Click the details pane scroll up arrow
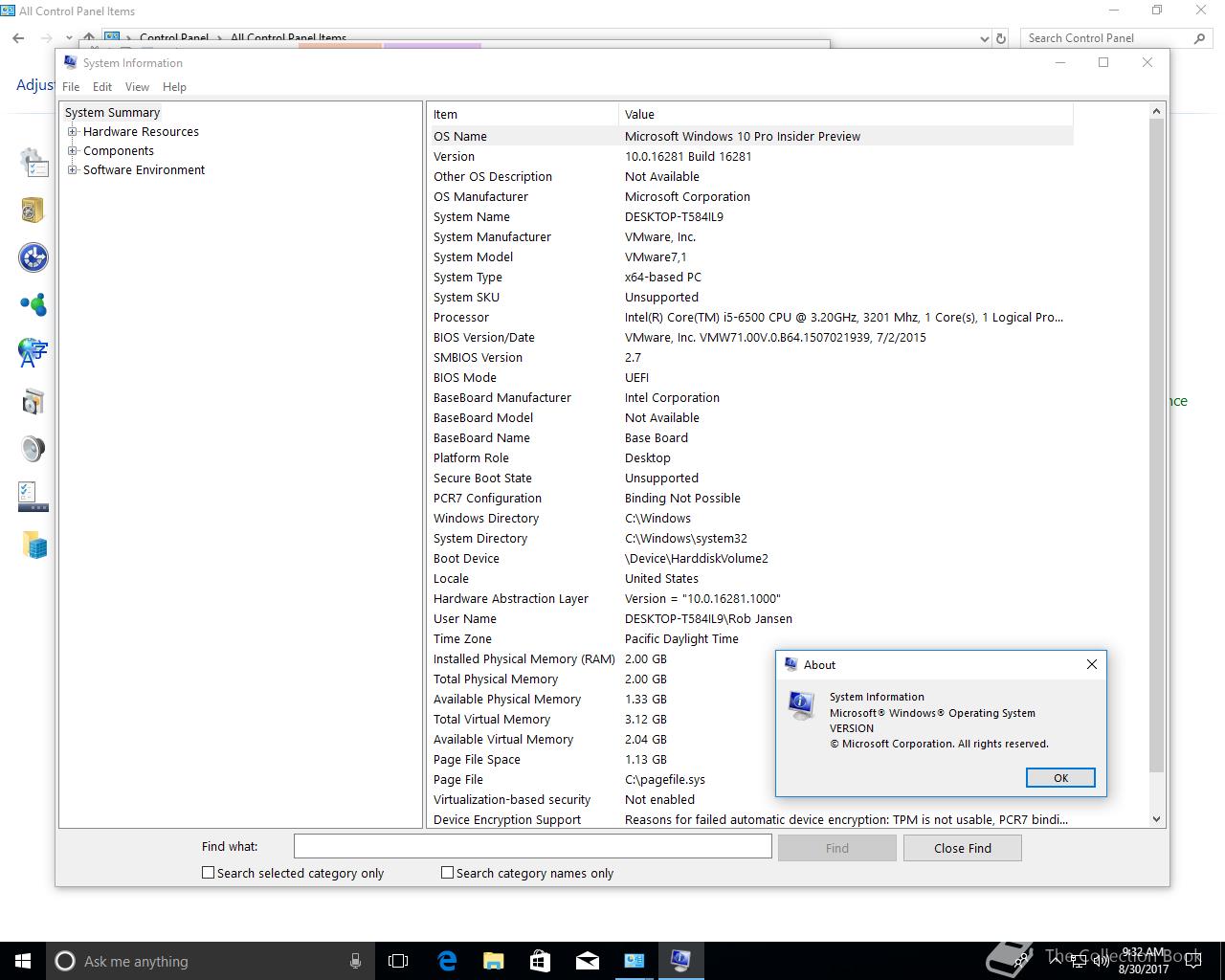Screen dimensions: 1225x980 click(x=1156, y=112)
